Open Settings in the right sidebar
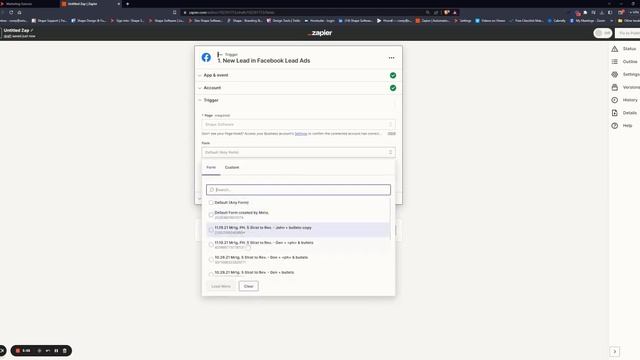Viewport: 640px width, 360px height. 624,74
